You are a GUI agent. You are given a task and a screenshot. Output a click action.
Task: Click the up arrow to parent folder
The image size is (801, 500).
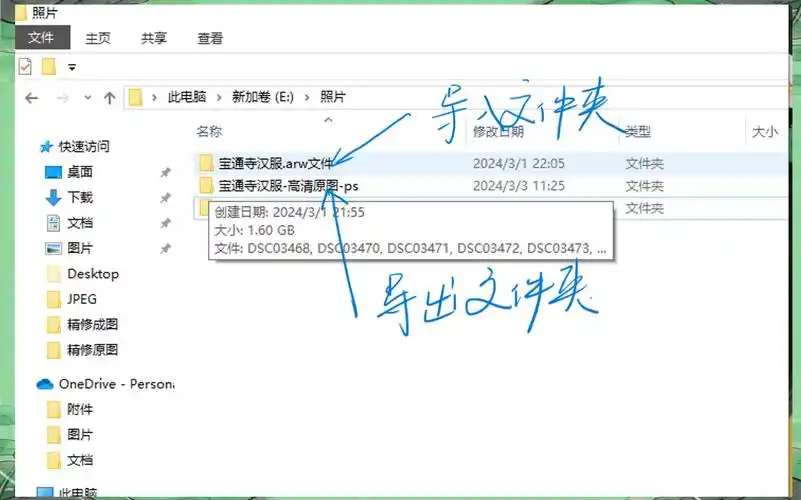(x=110, y=98)
